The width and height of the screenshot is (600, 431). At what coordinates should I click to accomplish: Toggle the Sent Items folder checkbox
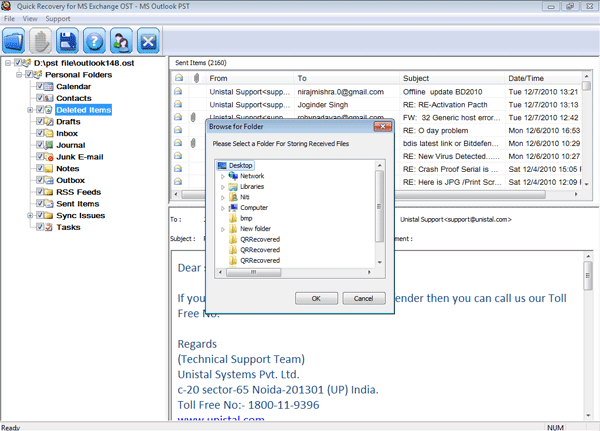pyautogui.click(x=40, y=204)
